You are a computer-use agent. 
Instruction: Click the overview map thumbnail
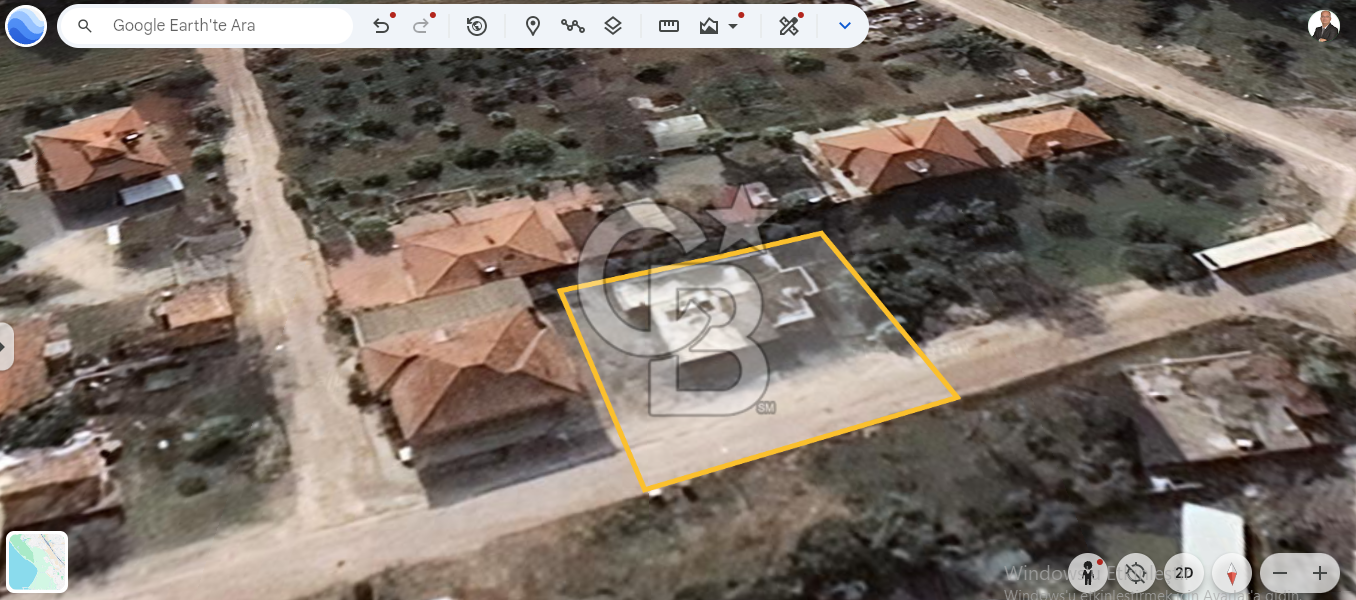pos(37,562)
